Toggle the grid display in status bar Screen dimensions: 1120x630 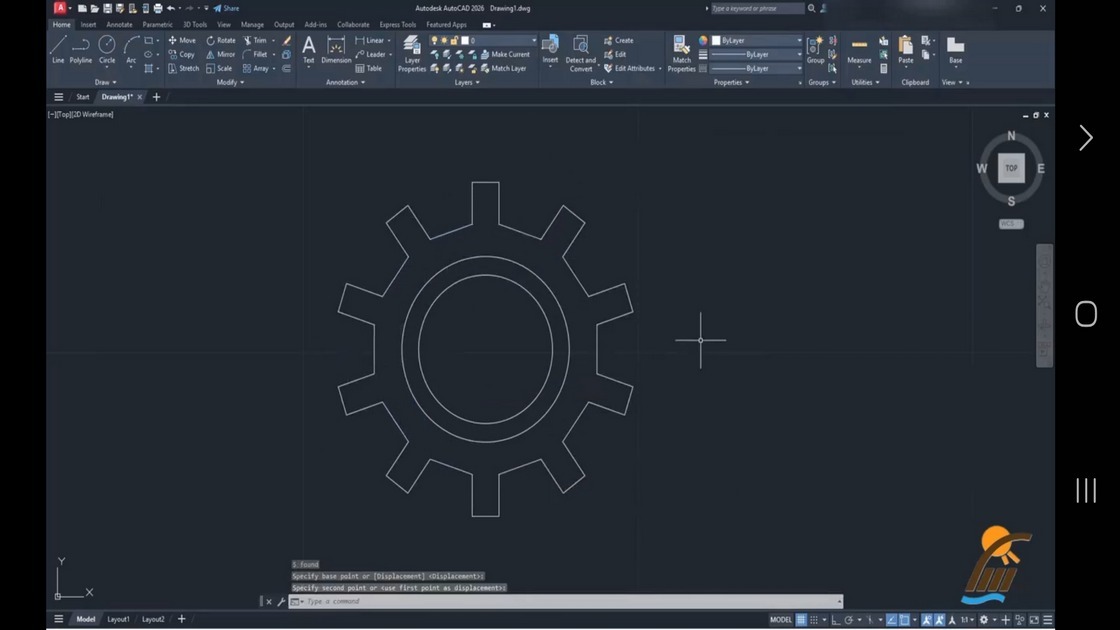(x=801, y=620)
